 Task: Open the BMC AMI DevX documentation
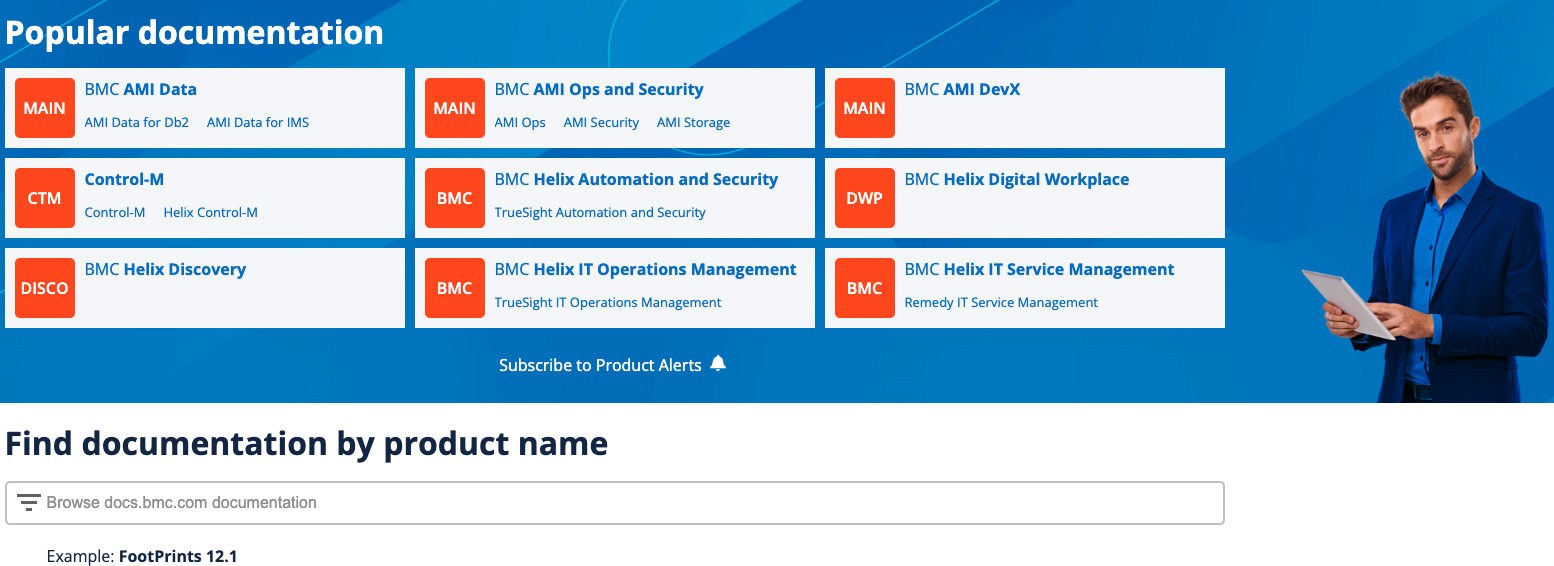point(962,89)
